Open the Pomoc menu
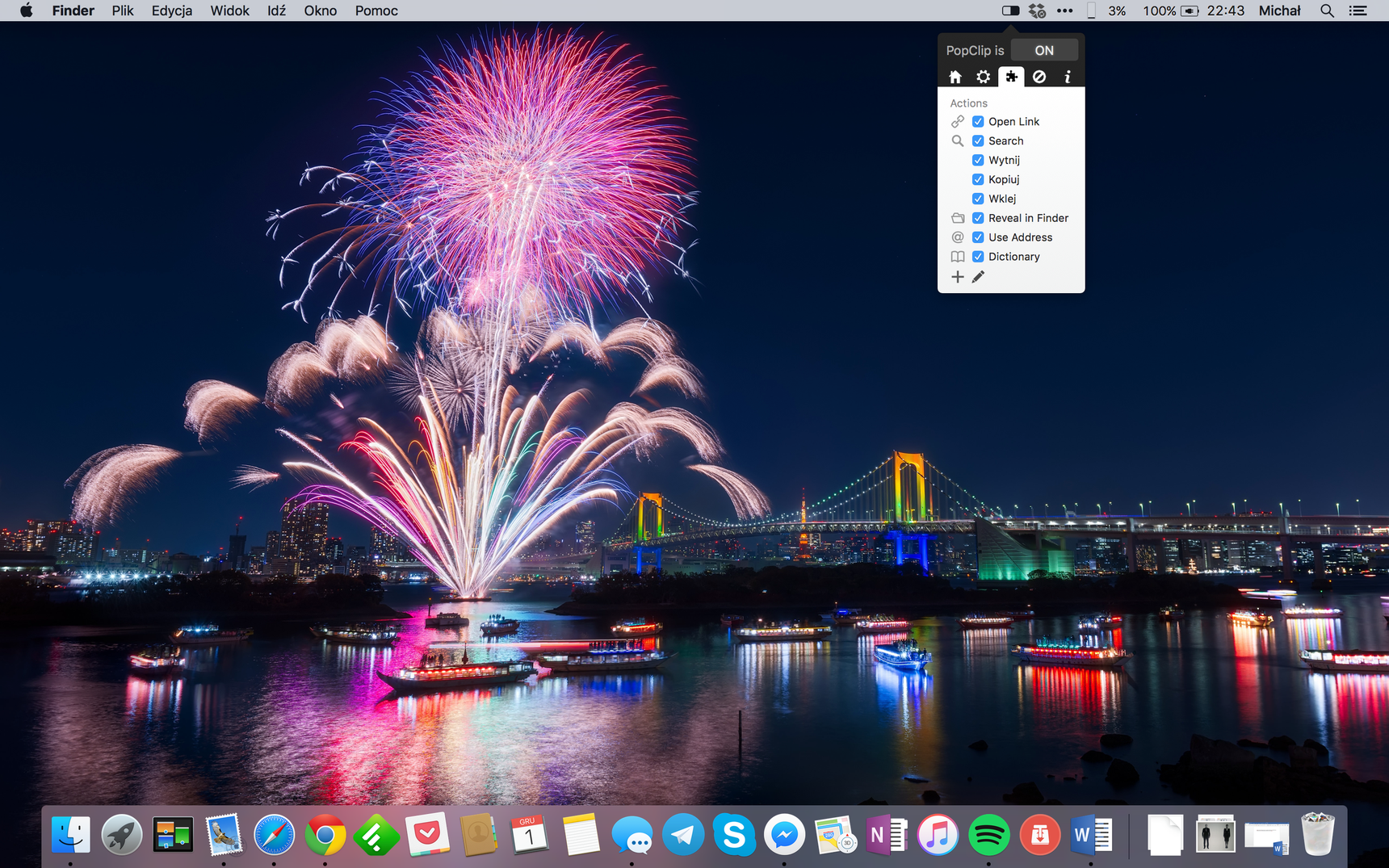This screenshot has height=868, width=1389. coord(376,10)
